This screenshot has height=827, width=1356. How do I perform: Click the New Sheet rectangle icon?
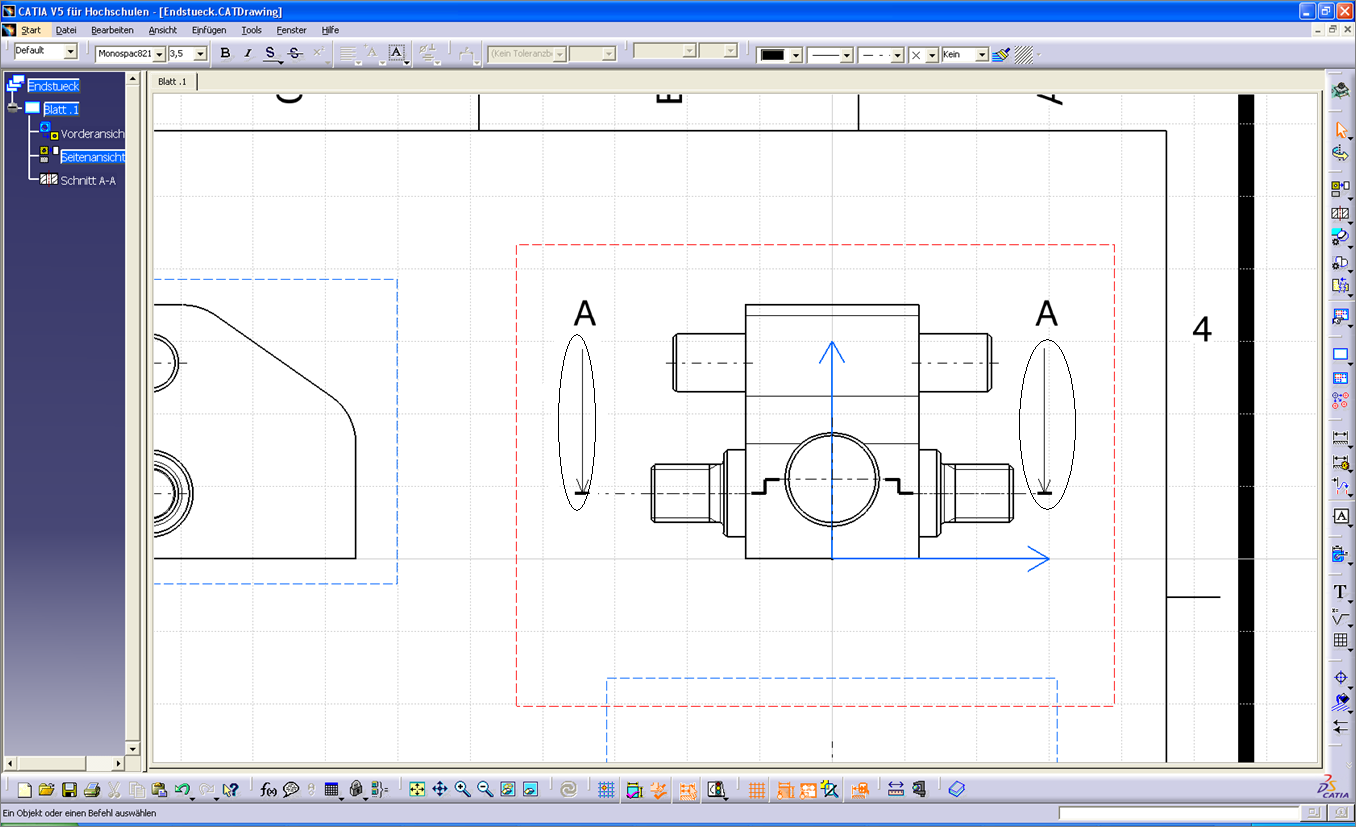pyautogui.click(x=1341, y=354)
